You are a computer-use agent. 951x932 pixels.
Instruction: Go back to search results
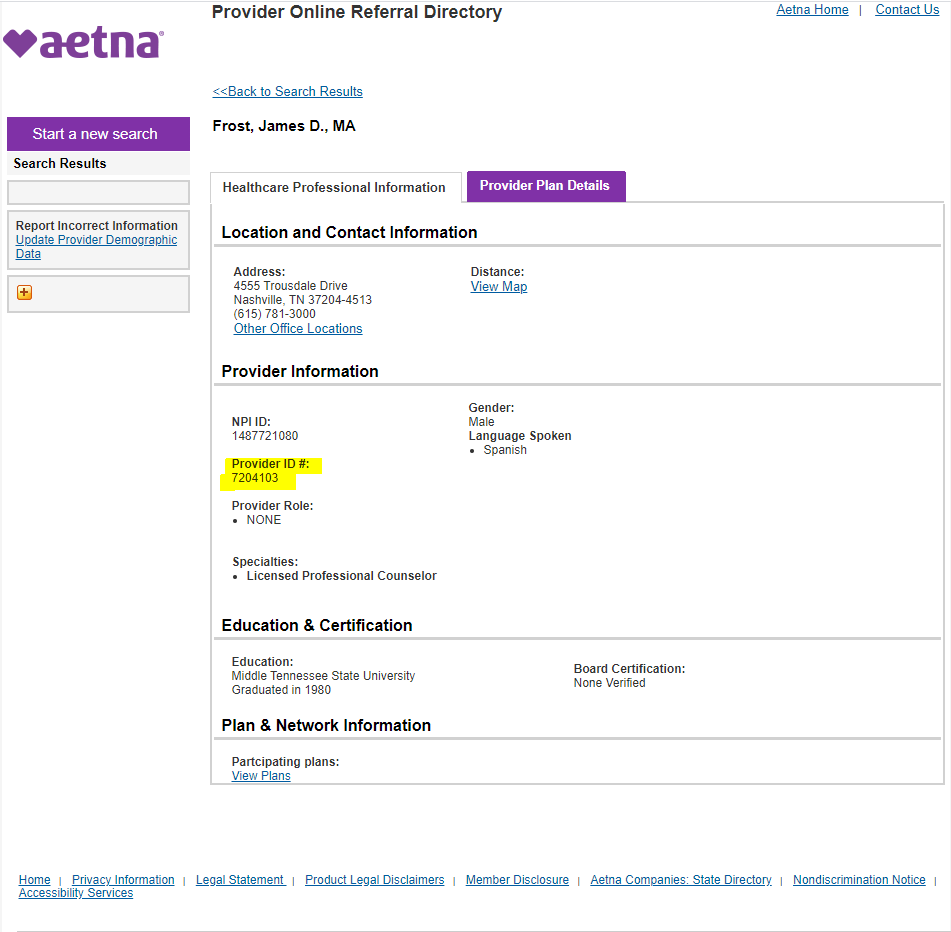point(288,92)
